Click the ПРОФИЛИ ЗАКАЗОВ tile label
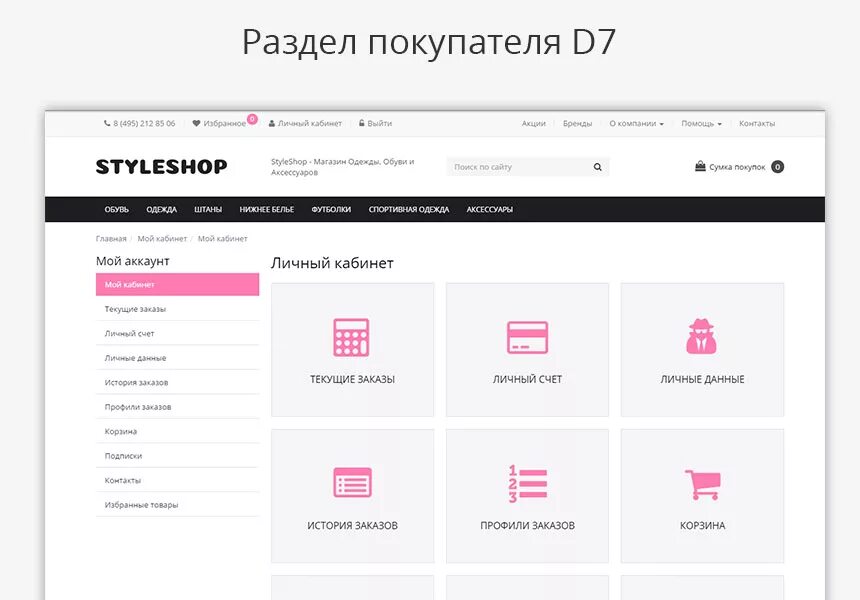The height and width of the screenshot is (600, 860). point(527,525)
